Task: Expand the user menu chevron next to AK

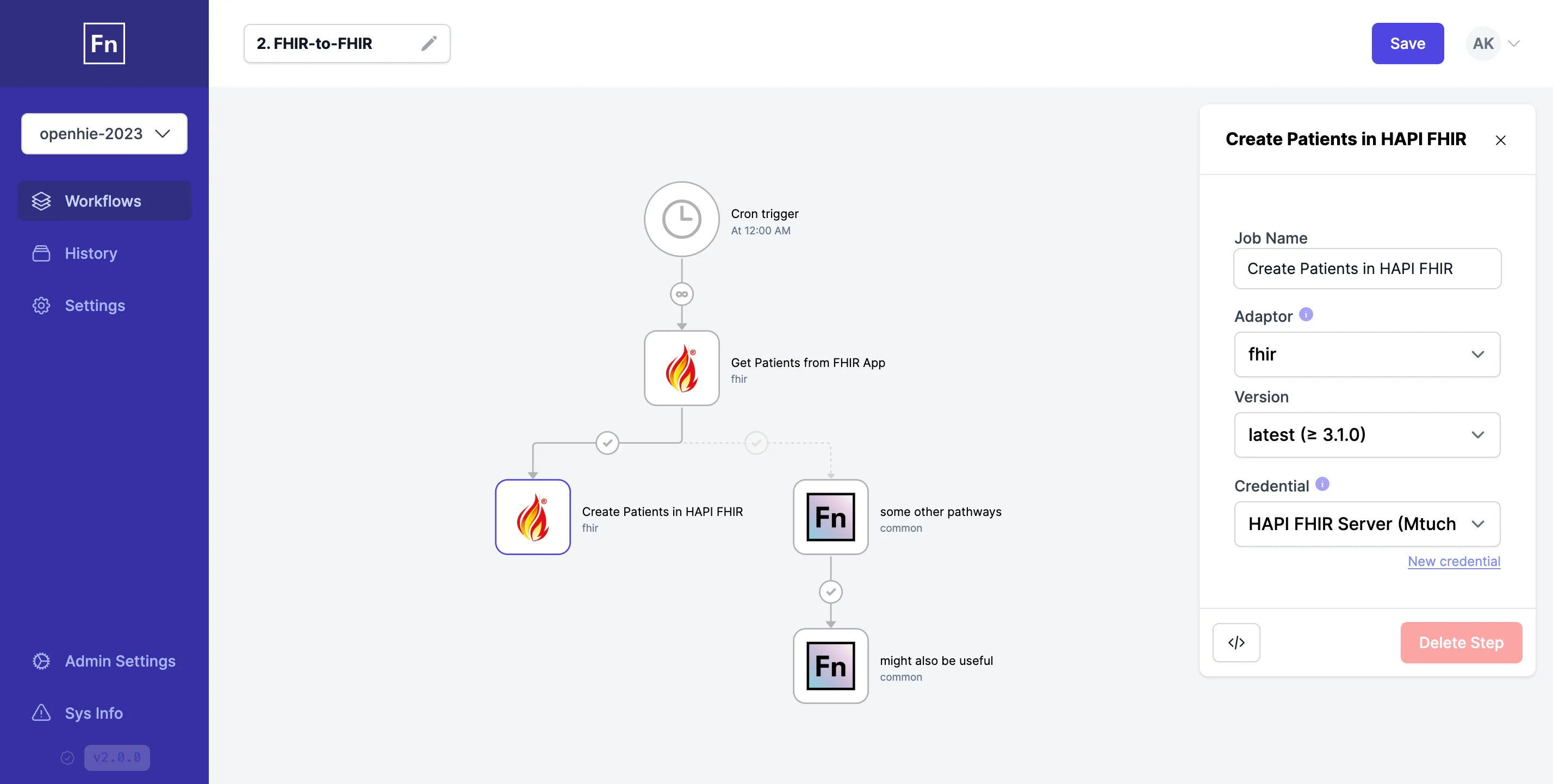Action: [x=1513, y=43]
